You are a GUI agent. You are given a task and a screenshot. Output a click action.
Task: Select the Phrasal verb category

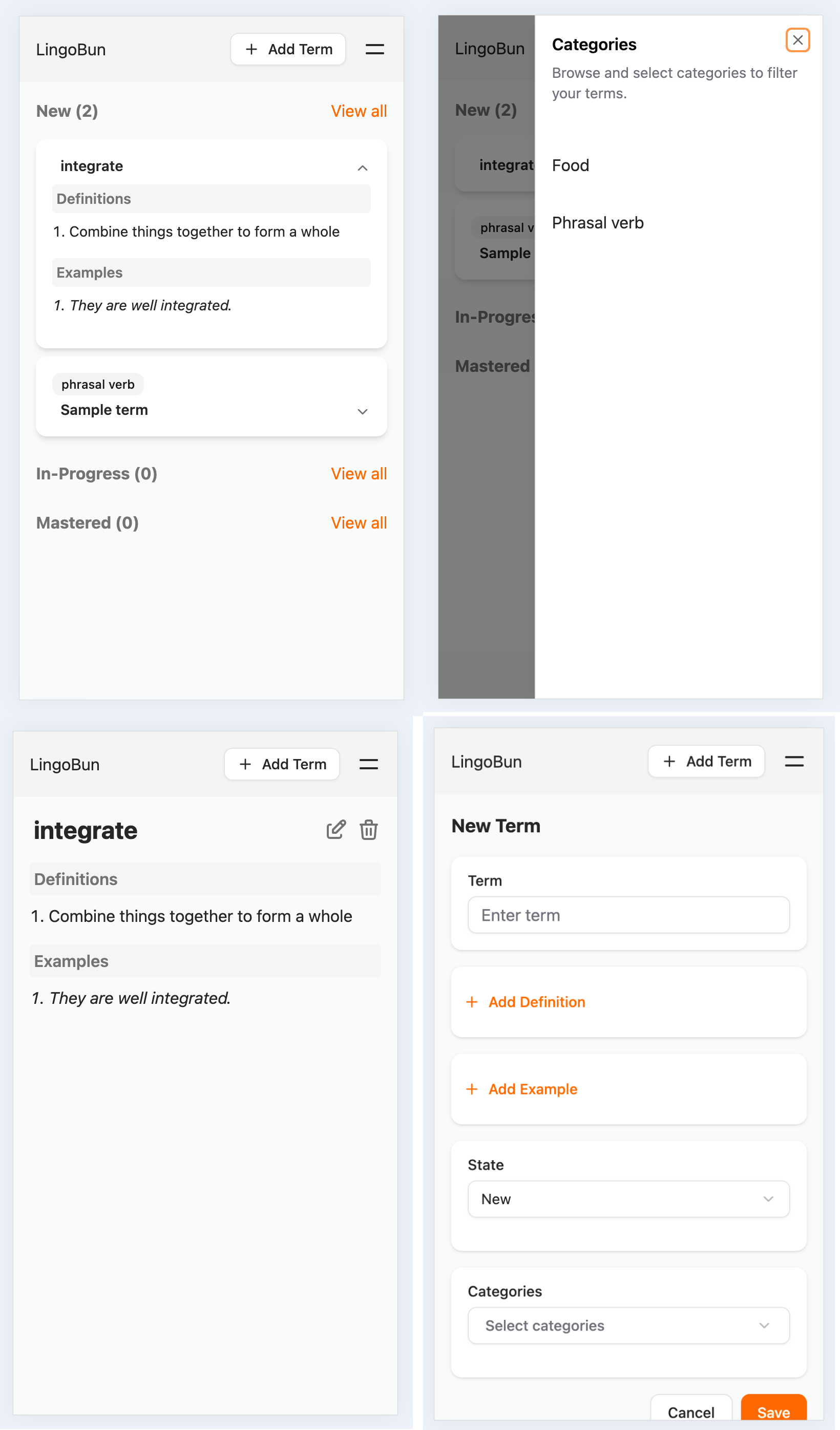598,223
